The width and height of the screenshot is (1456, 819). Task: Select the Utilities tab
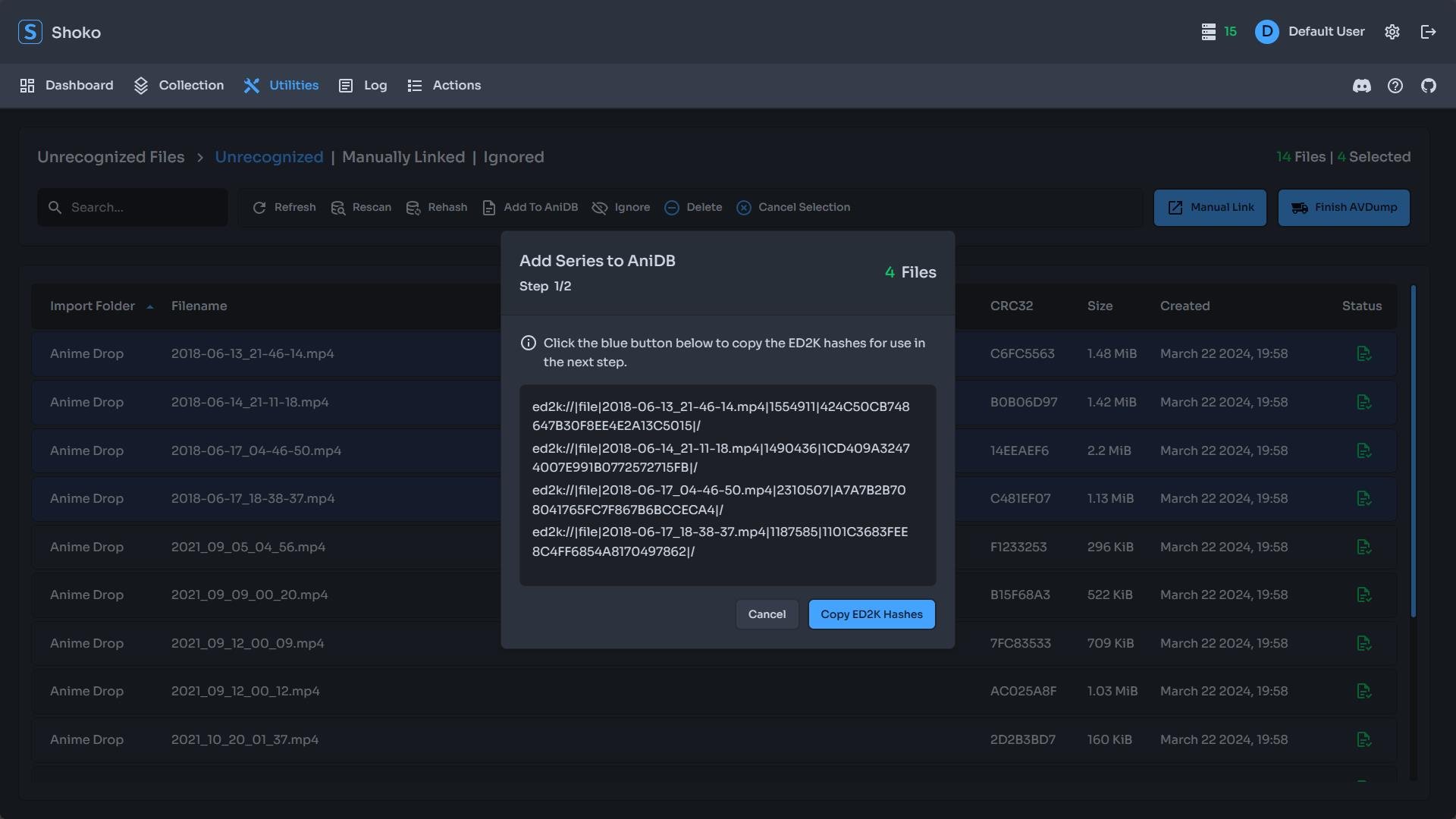point(281,86)
